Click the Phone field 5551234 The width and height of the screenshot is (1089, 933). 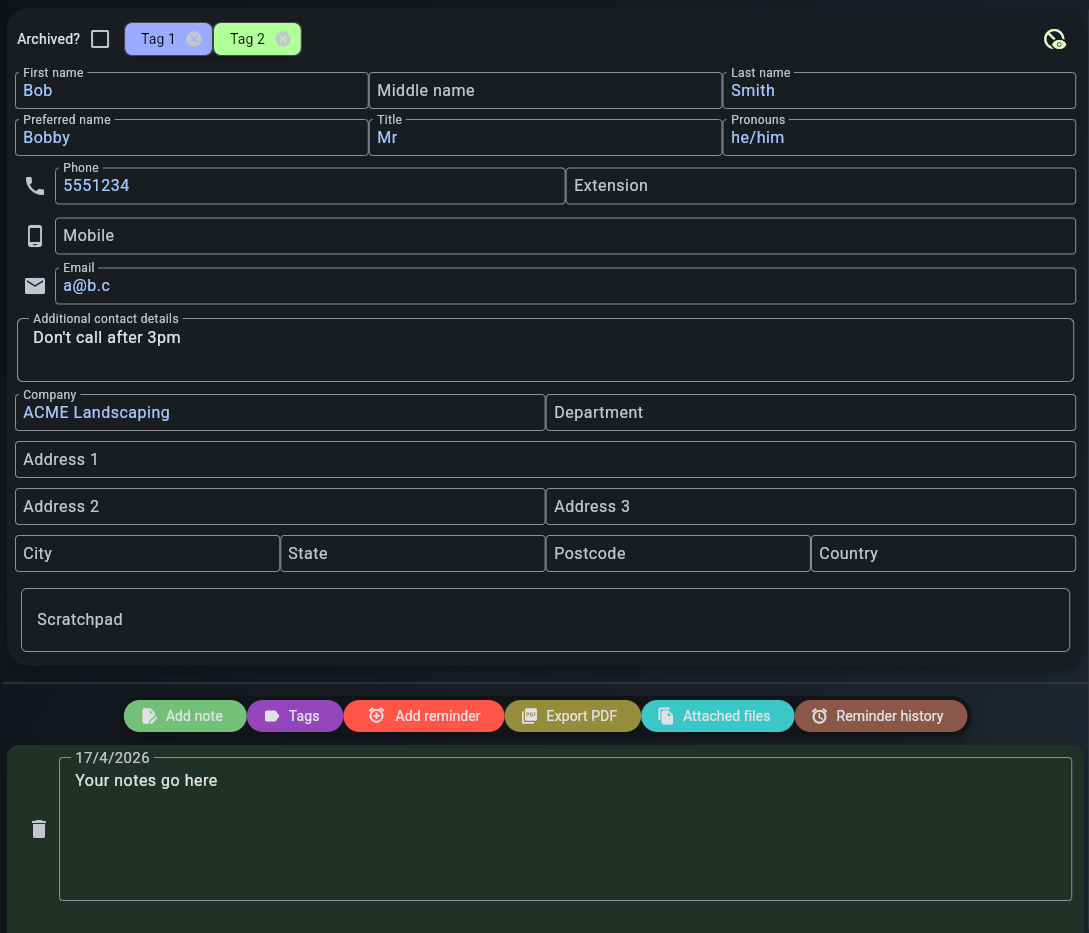coord(310,185)
